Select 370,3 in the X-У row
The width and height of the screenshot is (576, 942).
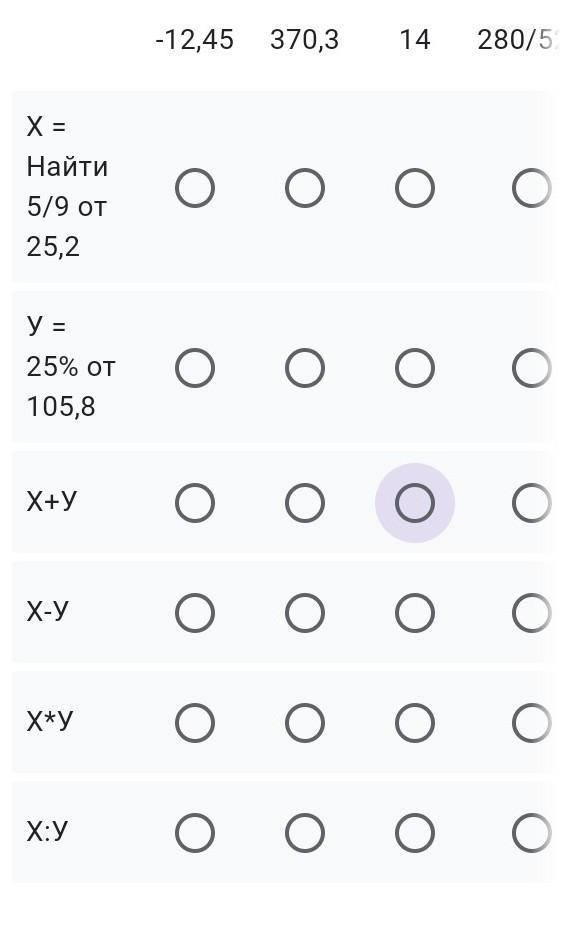coord(305,613)
